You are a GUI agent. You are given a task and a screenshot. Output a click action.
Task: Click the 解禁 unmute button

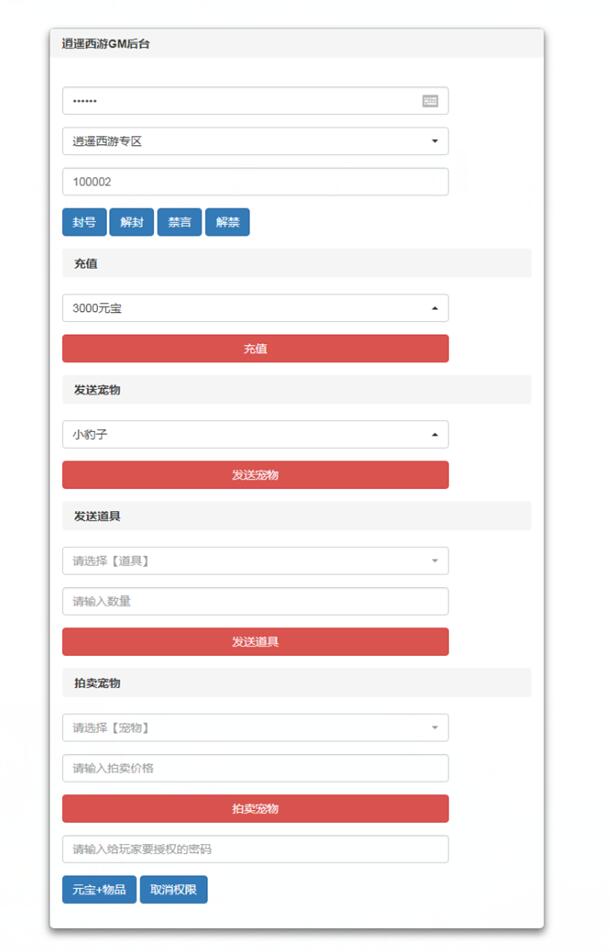(227, 222)
